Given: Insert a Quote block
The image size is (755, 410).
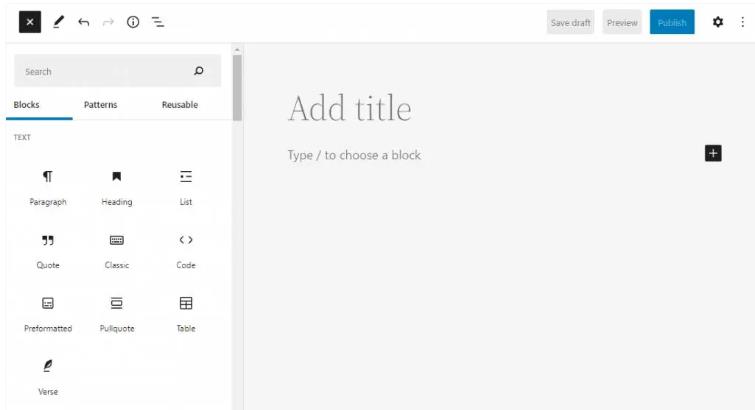Looking at the screenshot, I should pyautogui.click(x=47, y=249).
